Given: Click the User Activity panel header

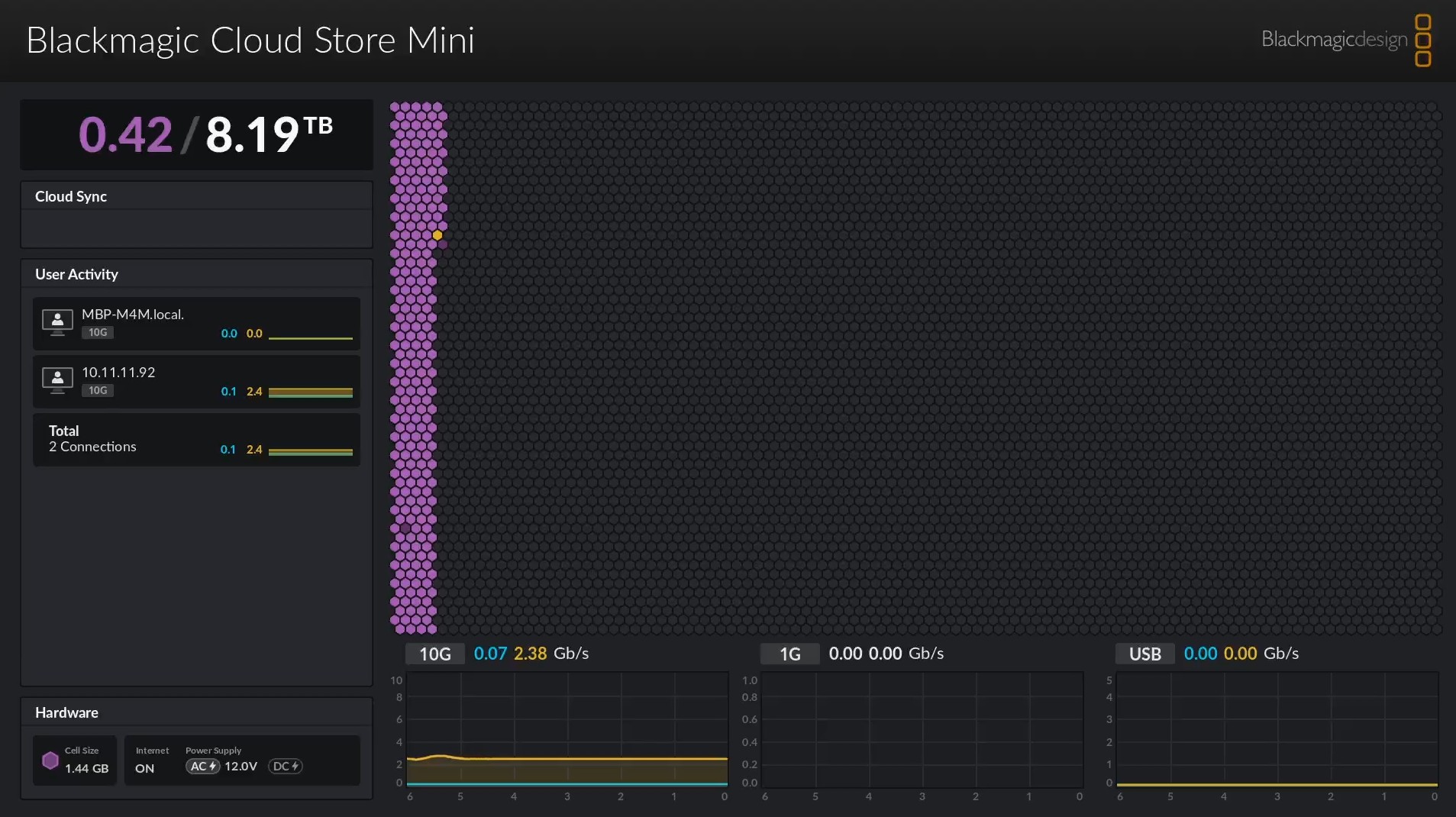Looking at the screenshot, I should pyautogui.click(x=76, y=274).
